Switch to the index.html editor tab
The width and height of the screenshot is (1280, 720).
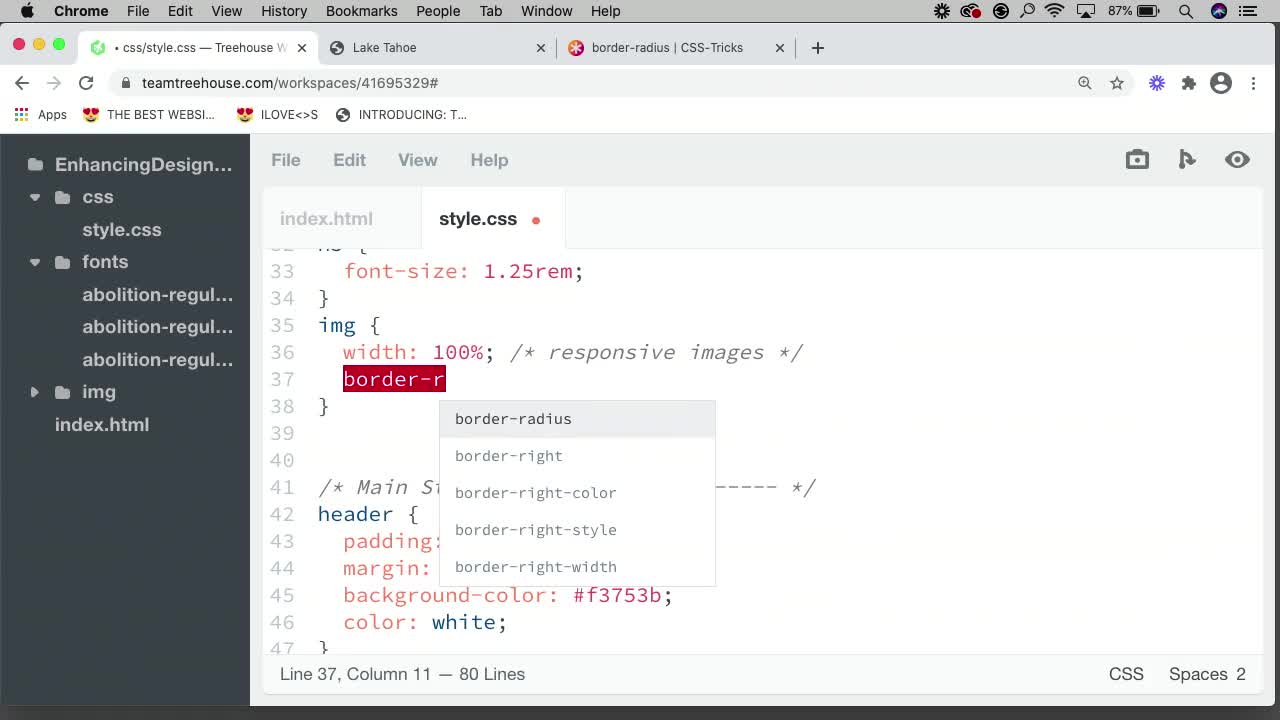(326, 218)
